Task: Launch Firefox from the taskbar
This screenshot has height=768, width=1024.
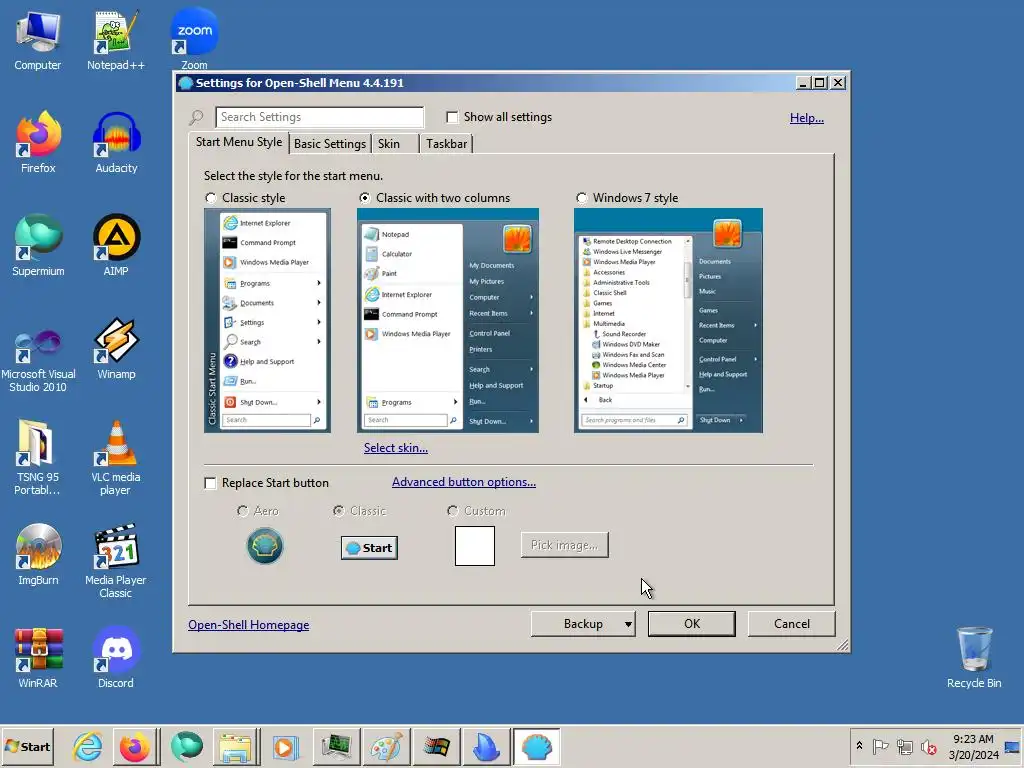Action: [135, 746]
